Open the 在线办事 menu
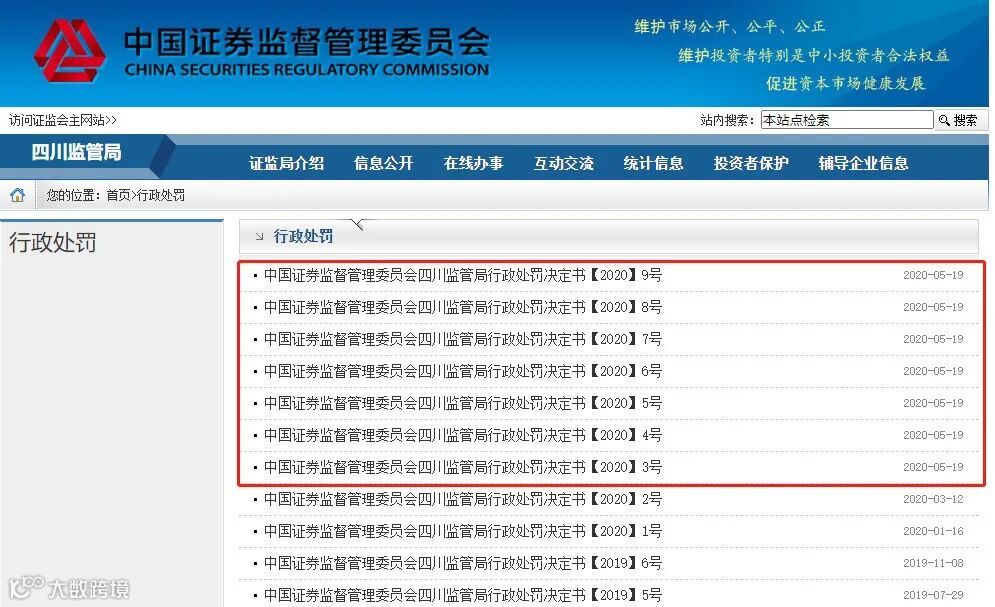The height and width of the screenshot is (607, 995). click(x=473, y=164)
